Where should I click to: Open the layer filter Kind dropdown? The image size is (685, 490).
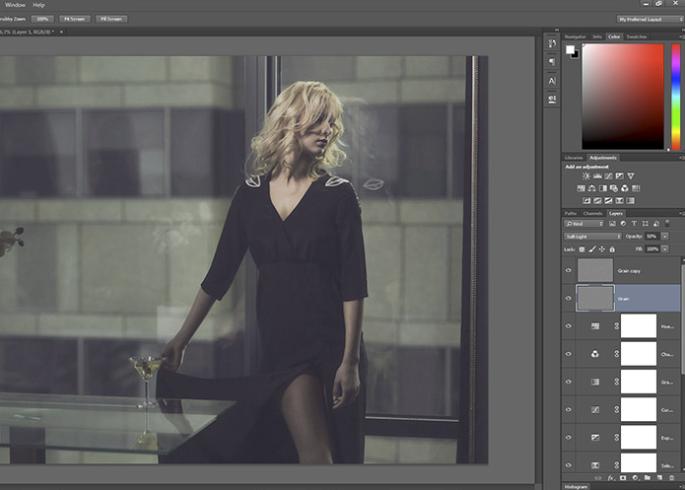(583, 223)
